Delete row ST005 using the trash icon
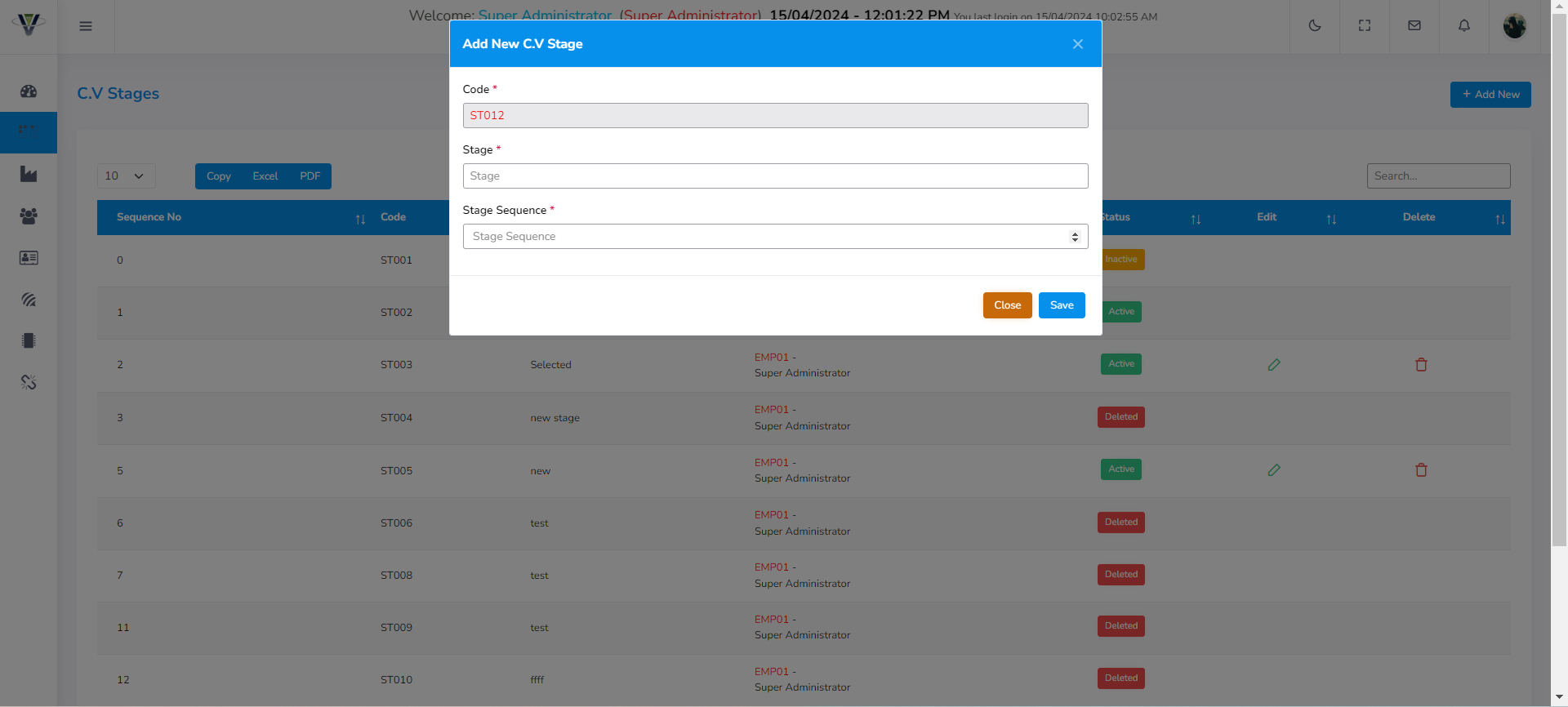 [x=1421, y=470]
